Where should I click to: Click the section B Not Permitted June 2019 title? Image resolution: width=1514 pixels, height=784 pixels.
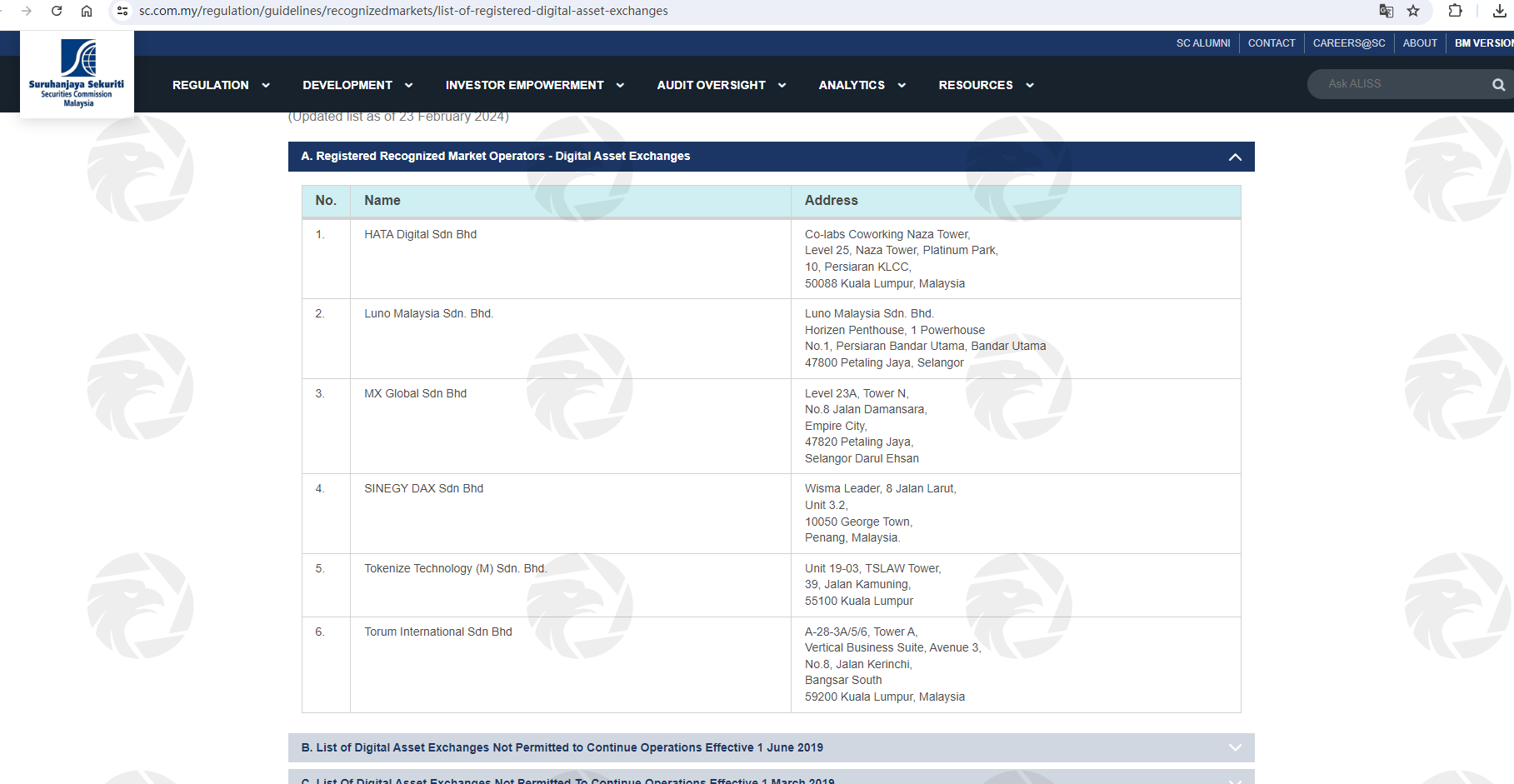pos(562,747)
